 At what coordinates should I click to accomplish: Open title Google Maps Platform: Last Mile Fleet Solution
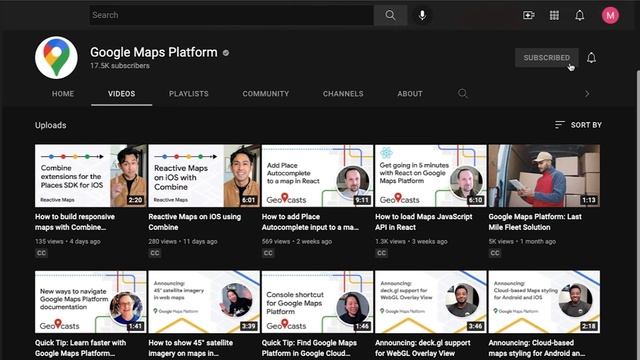[535, 222]
